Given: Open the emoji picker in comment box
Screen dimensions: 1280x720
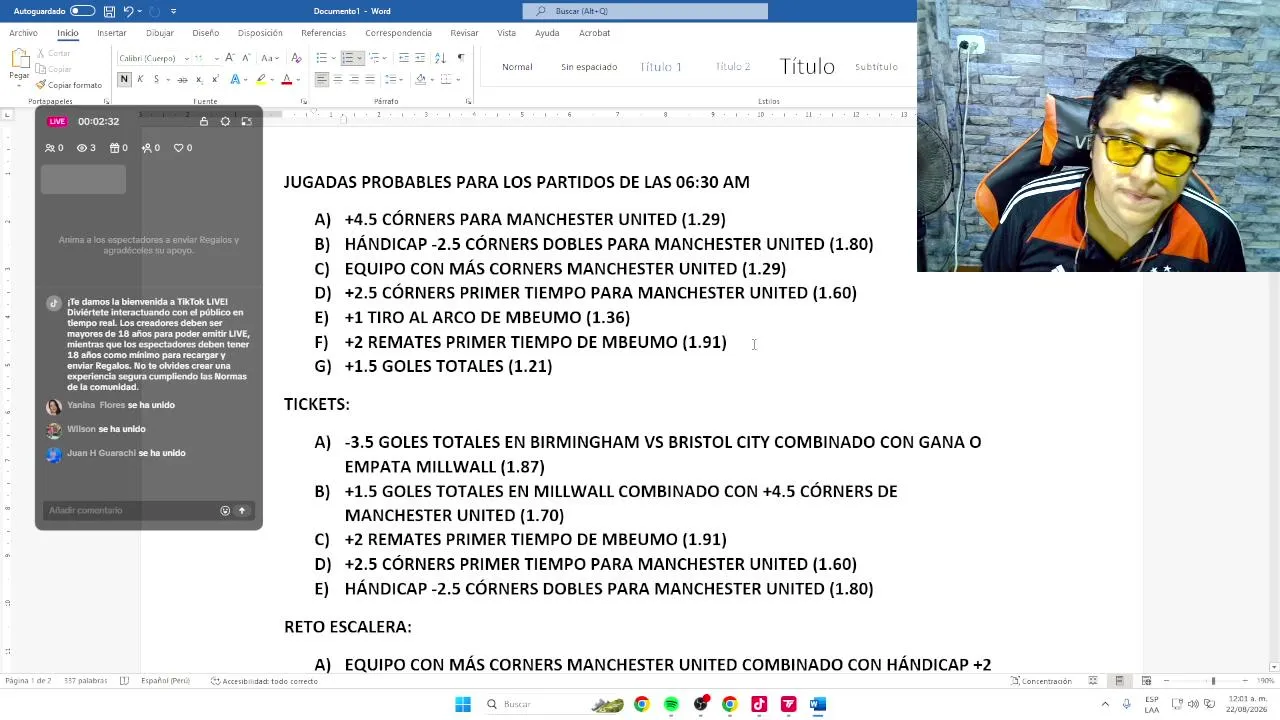Looking at the screenshot, I should (x=225, y=510).
